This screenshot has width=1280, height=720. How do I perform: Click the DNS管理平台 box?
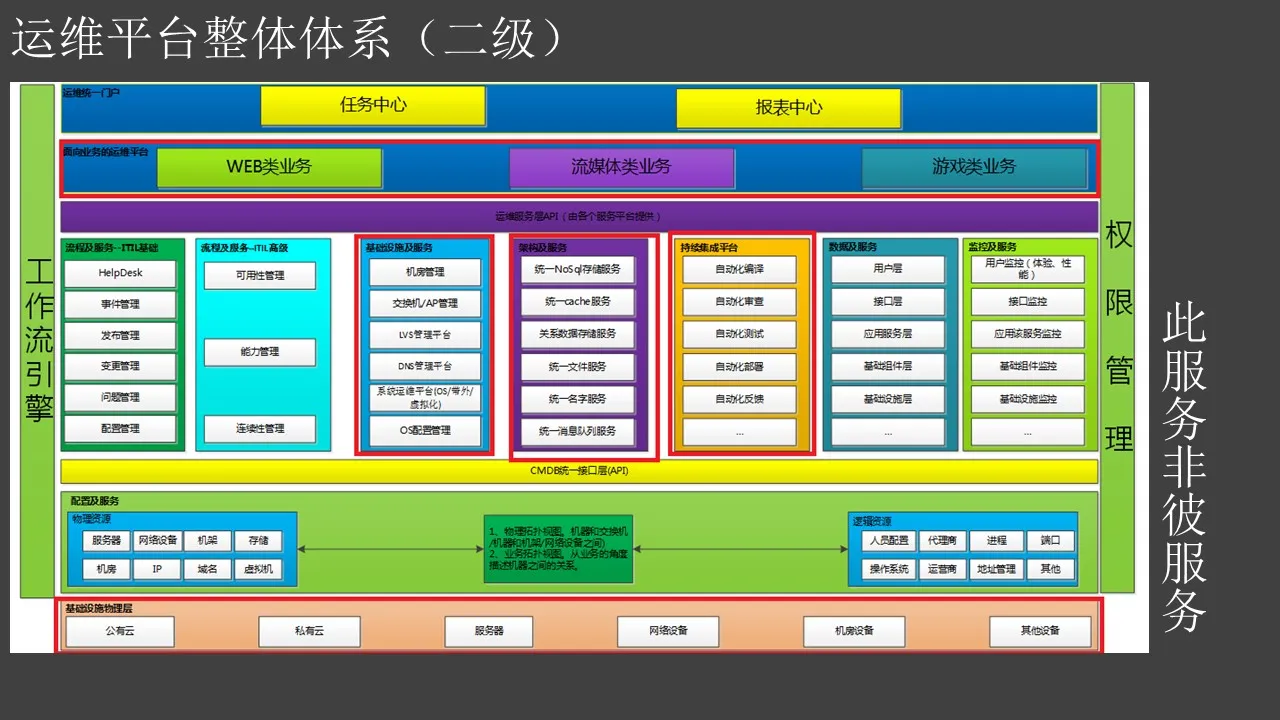click(425, 366)
